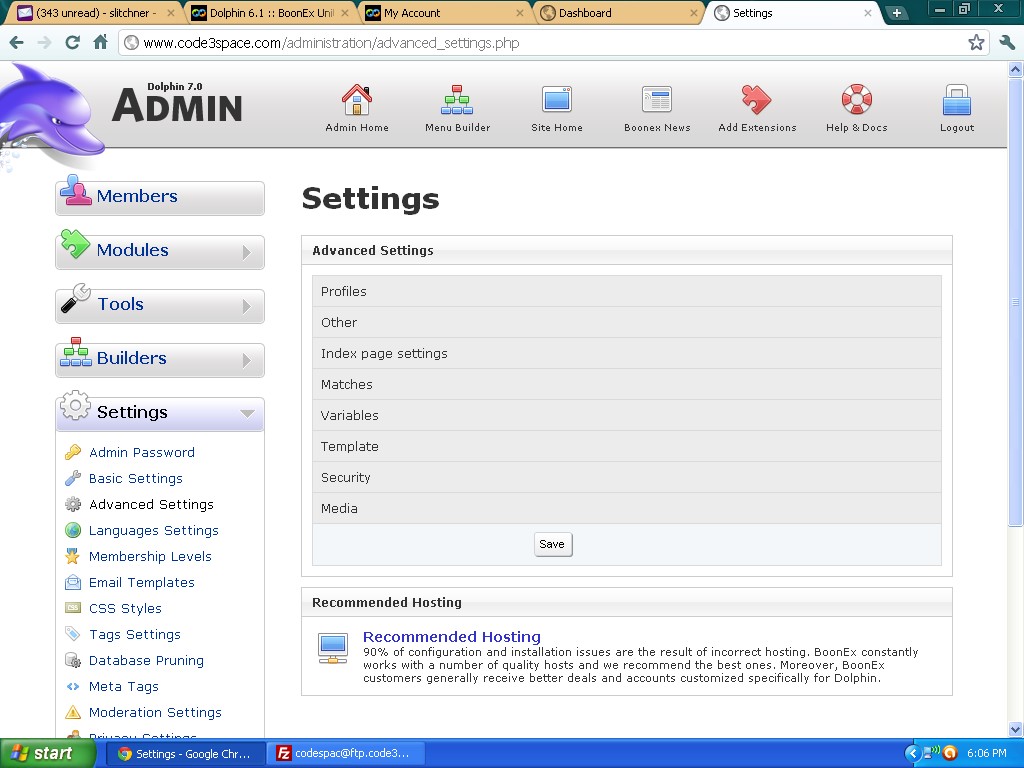
Task: Click the Add Extensions puzzle icon
Action: point(757,100)
